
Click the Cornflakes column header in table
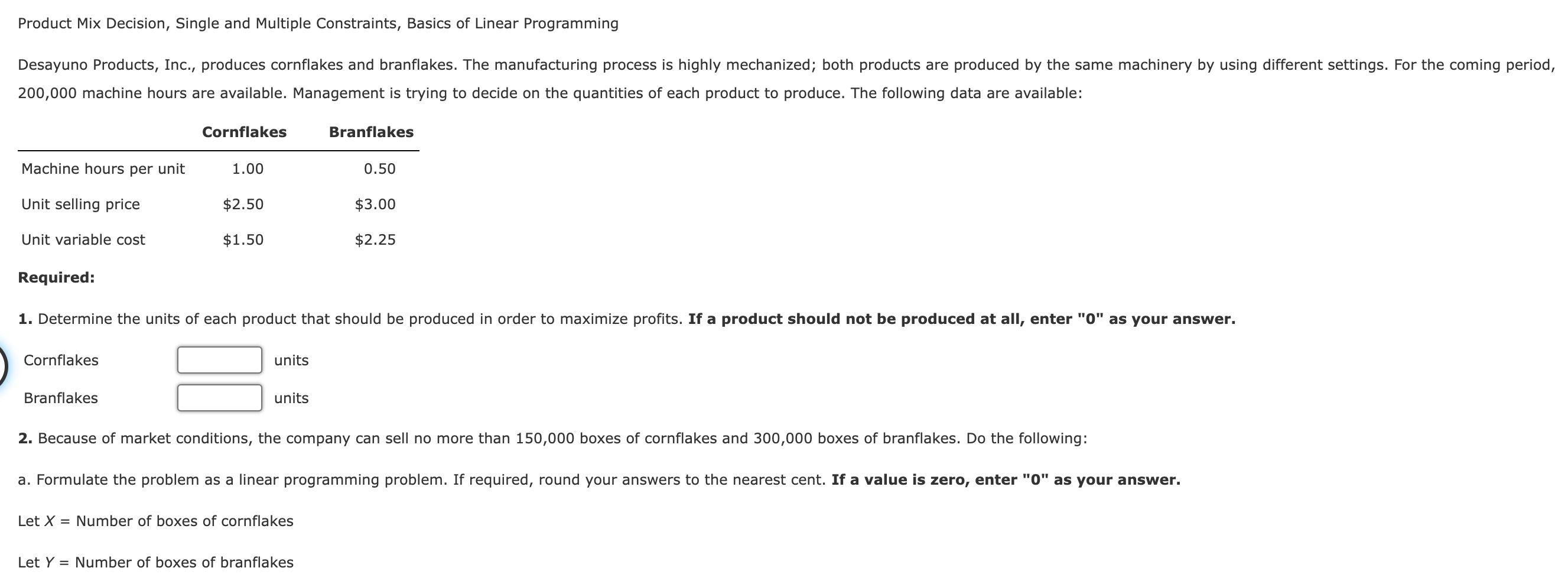click(x=244, y=132)
